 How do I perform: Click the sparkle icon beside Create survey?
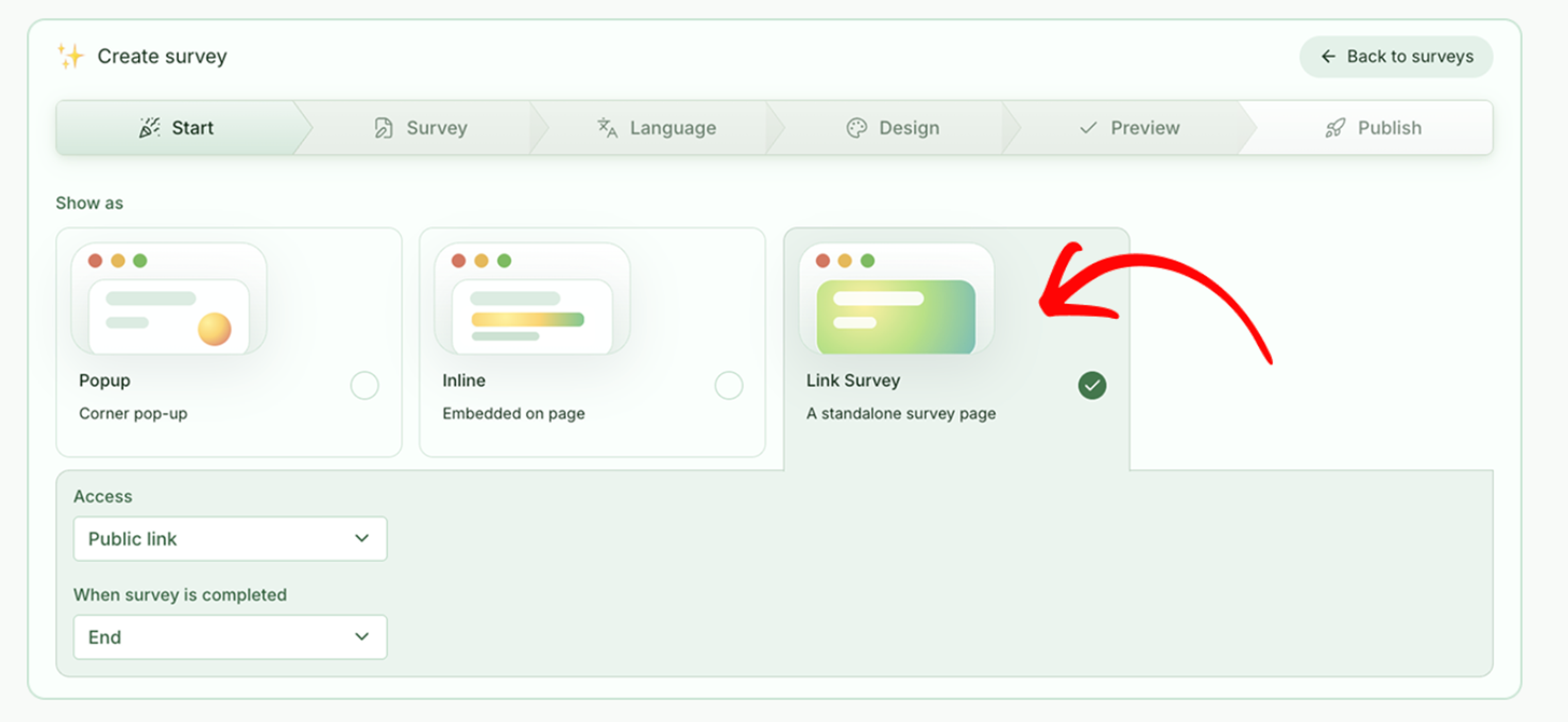tap(71, 56)
